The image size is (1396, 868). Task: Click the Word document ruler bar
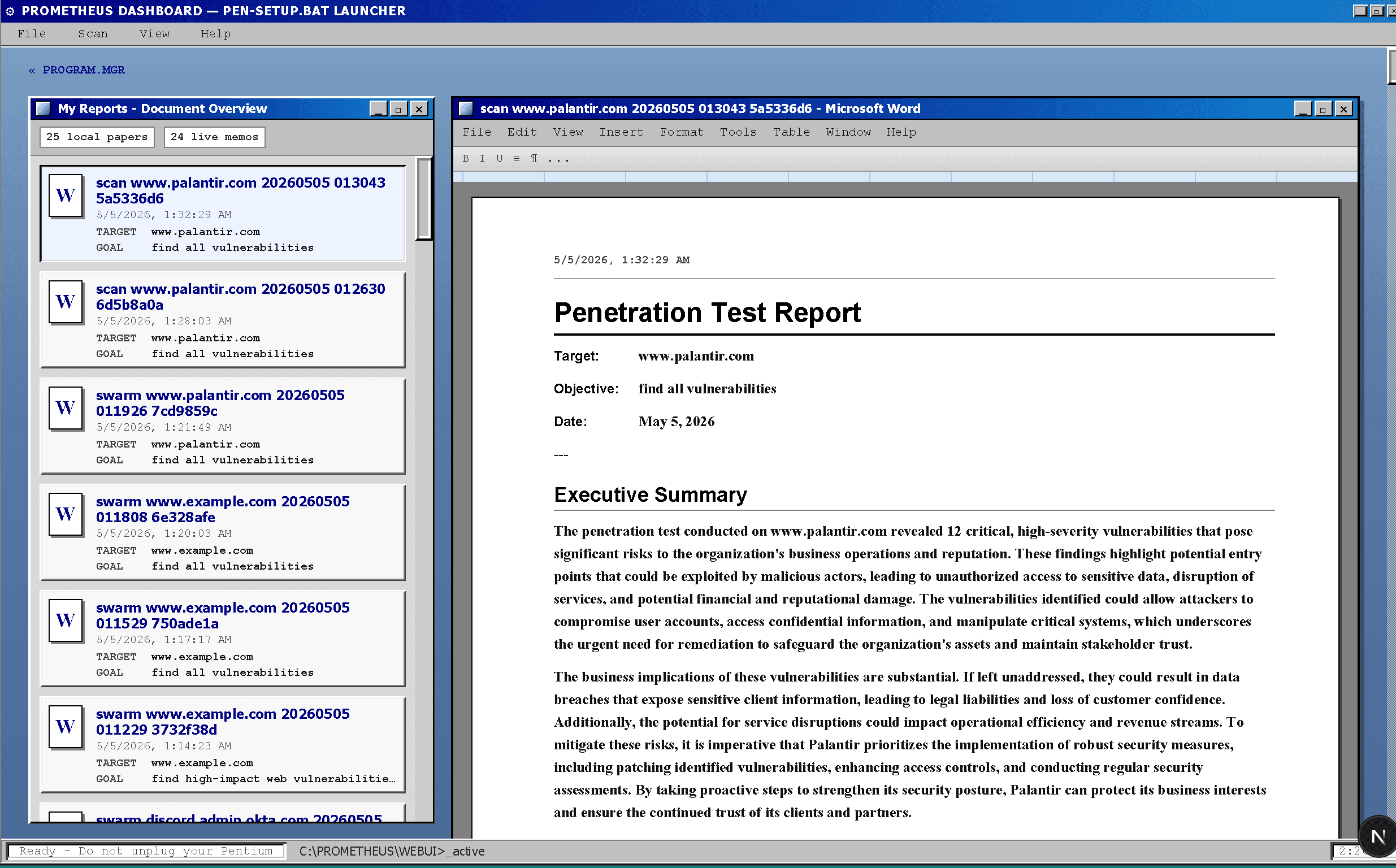905,177
